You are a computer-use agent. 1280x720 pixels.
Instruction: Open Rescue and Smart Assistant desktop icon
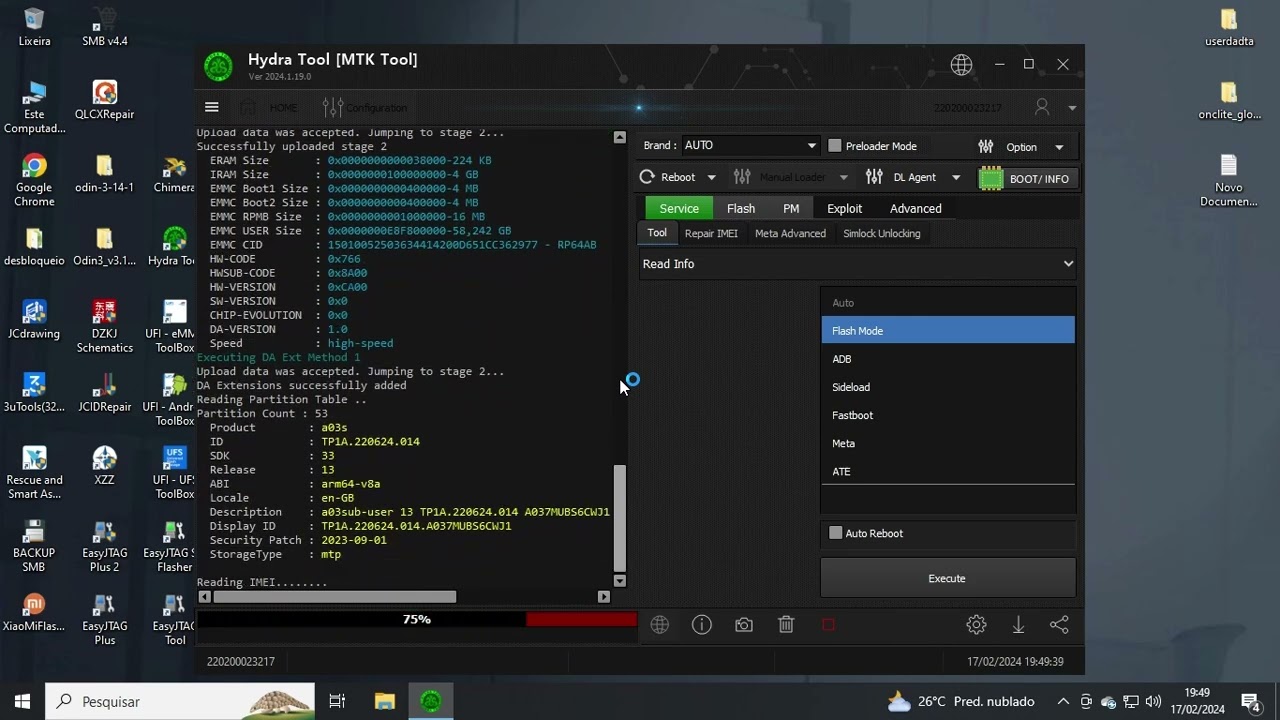pyautogui.click(x=34, y=473)
